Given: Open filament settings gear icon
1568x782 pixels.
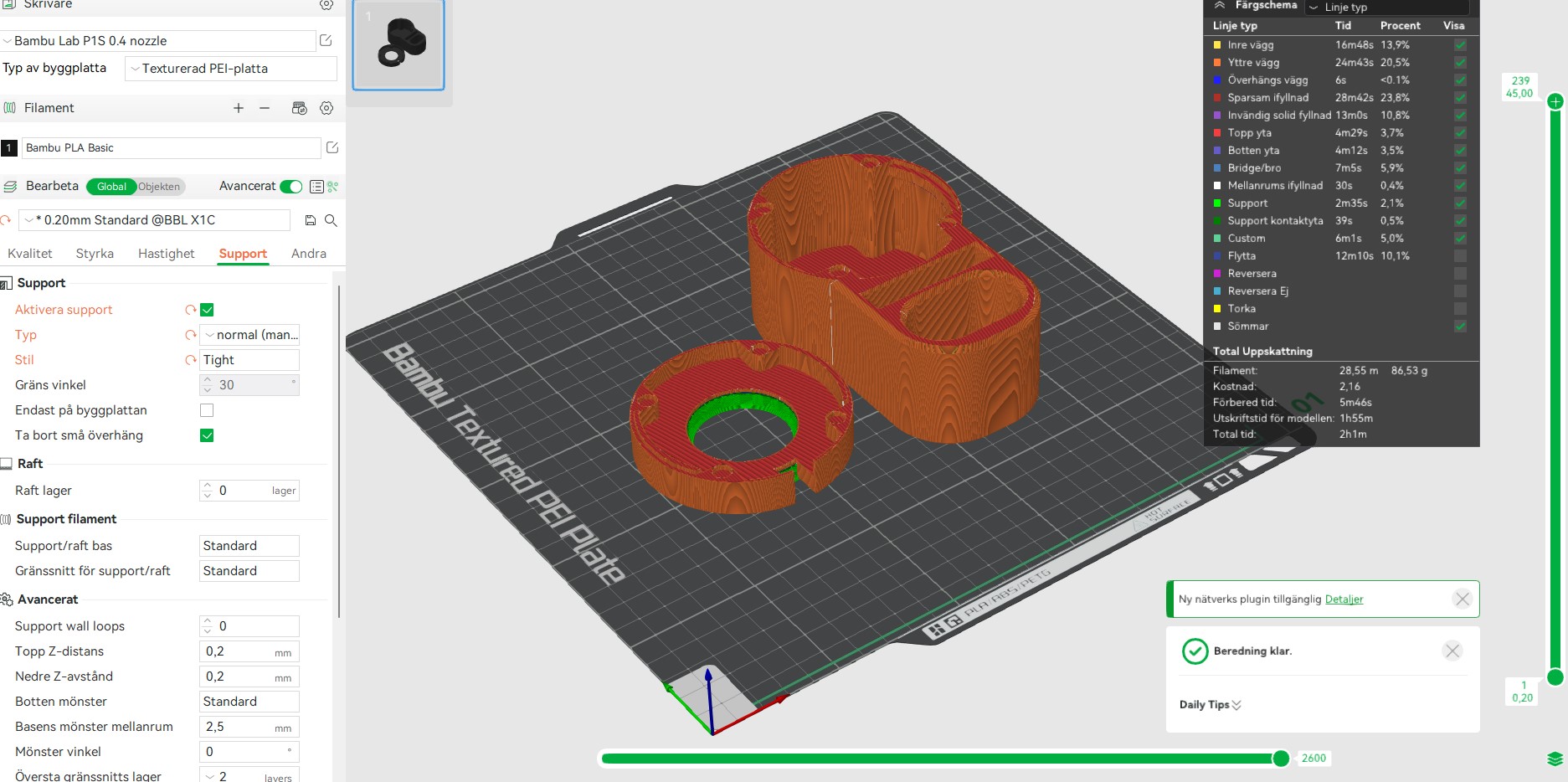Looking at the screenshot, I should click(x=326, y=108).
